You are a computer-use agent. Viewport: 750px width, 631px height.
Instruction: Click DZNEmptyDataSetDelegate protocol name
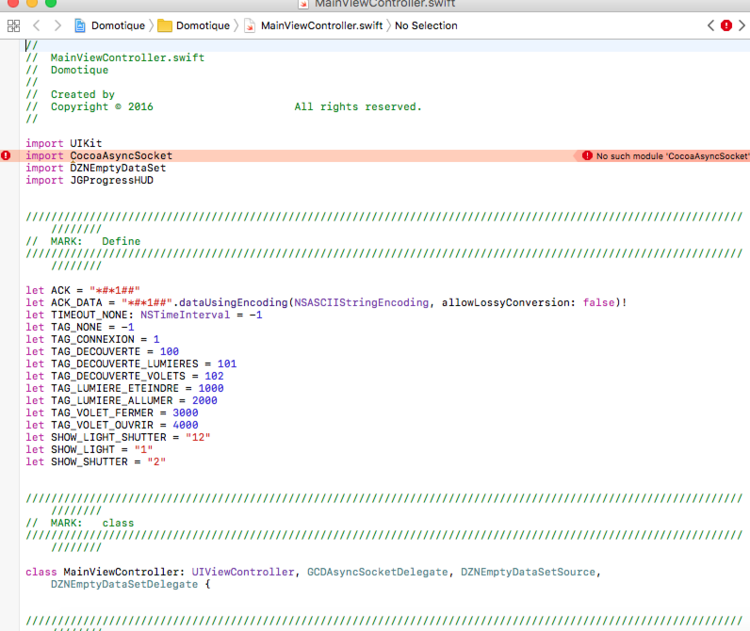pyautogui.click(x=124, y=584)
